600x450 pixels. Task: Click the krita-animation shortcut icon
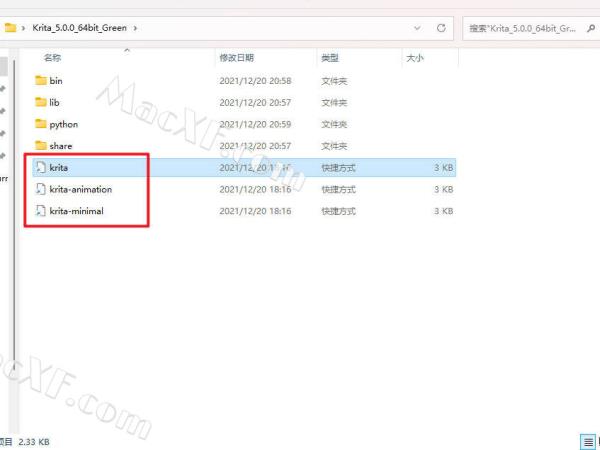[41, 189]
